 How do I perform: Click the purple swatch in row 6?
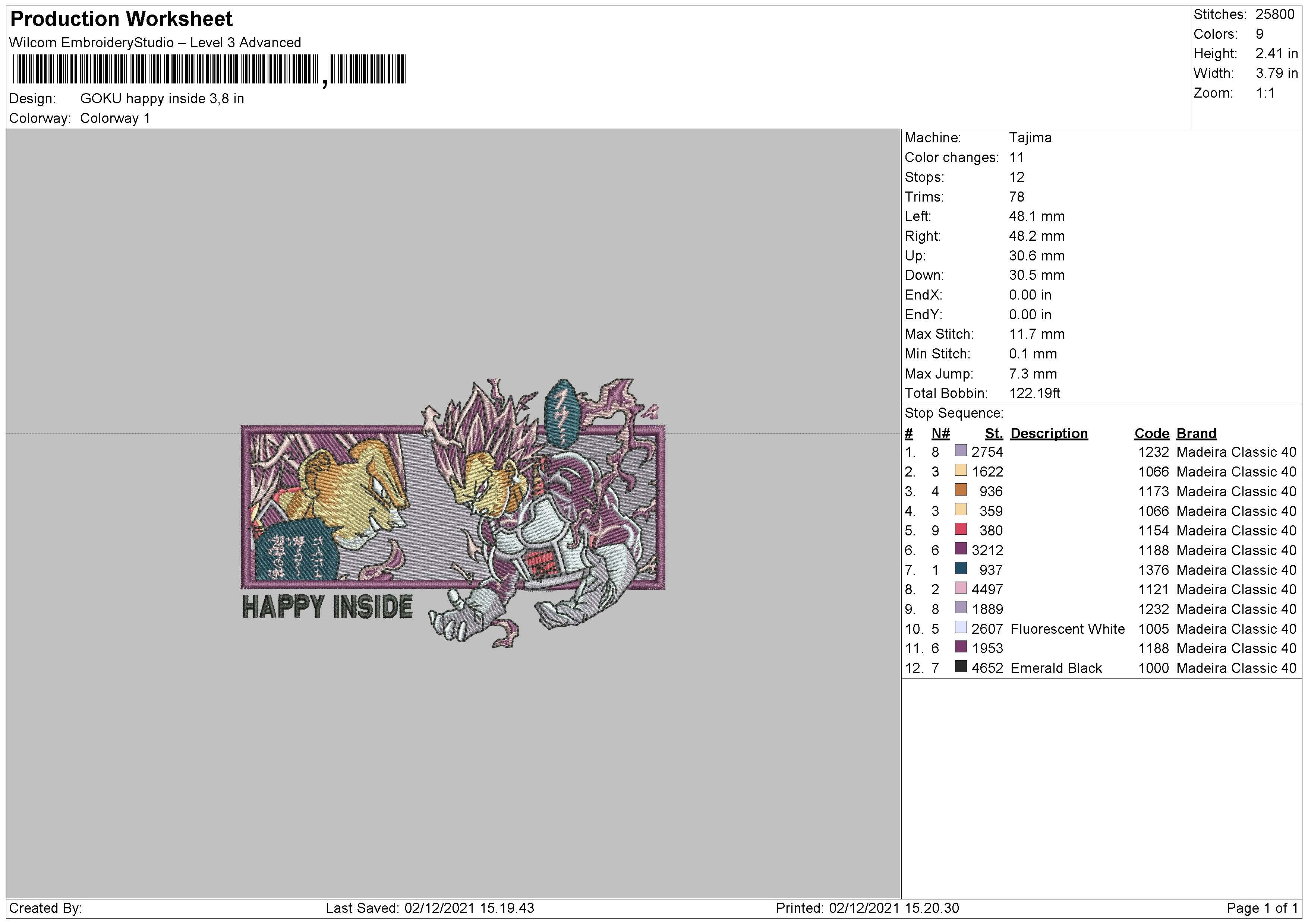pyautogui.click(x=961, y=549)
